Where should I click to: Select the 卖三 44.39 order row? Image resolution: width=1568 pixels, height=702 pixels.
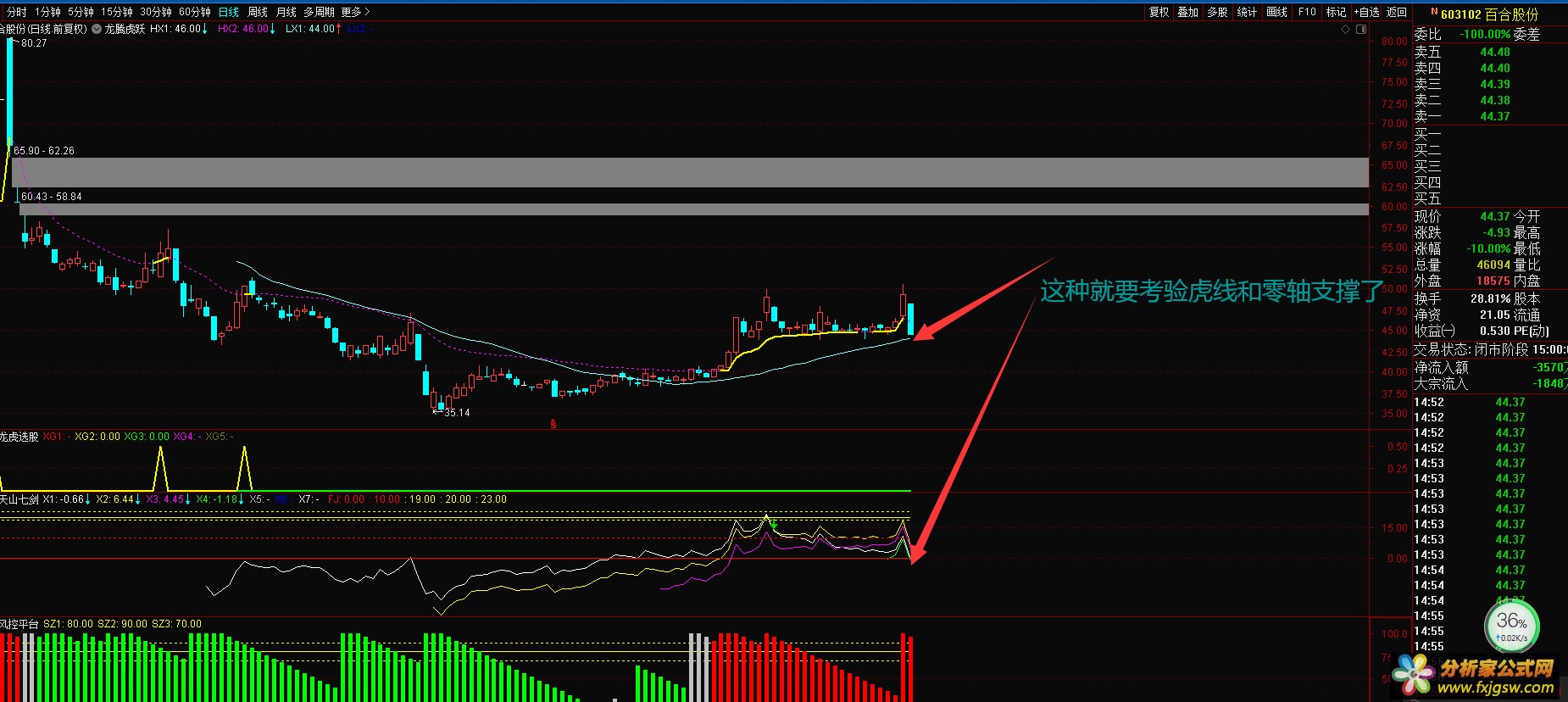[x=1489, y=84]
